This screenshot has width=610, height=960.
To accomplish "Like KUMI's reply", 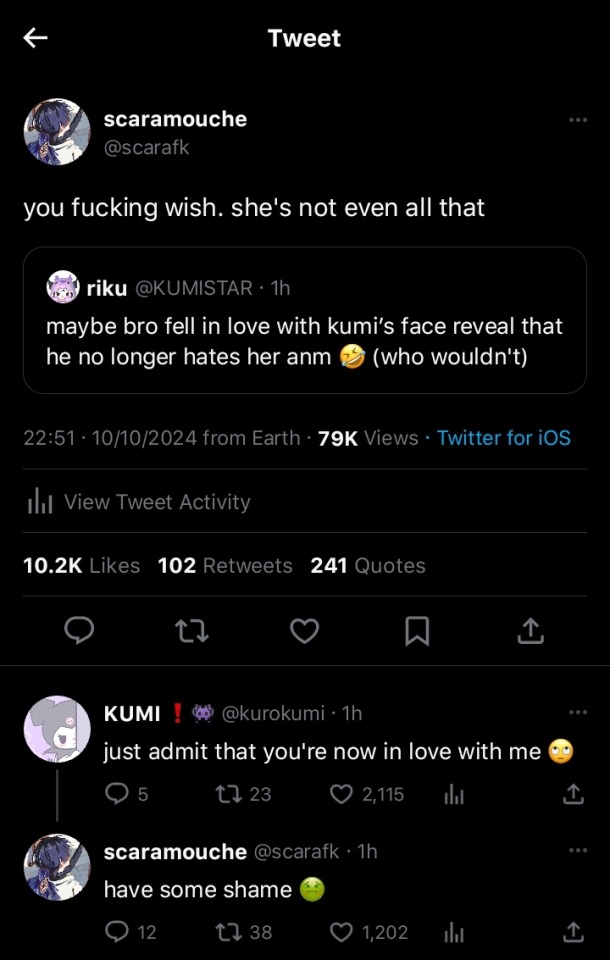I will point(342,794).
